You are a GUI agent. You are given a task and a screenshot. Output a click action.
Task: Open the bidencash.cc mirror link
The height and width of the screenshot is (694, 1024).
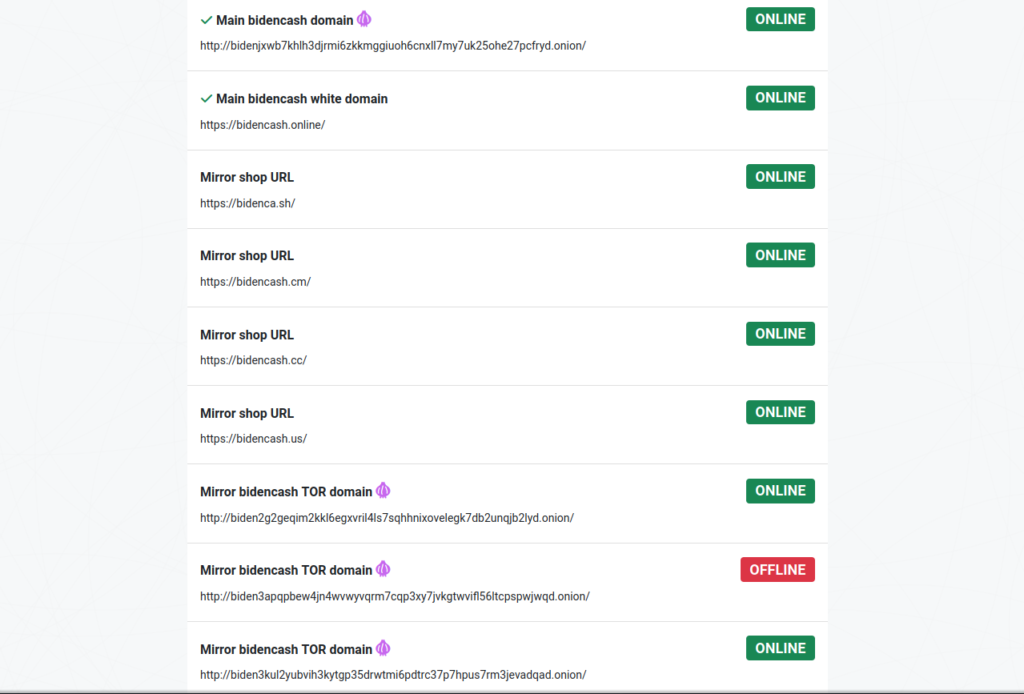(x=253, y=360)
